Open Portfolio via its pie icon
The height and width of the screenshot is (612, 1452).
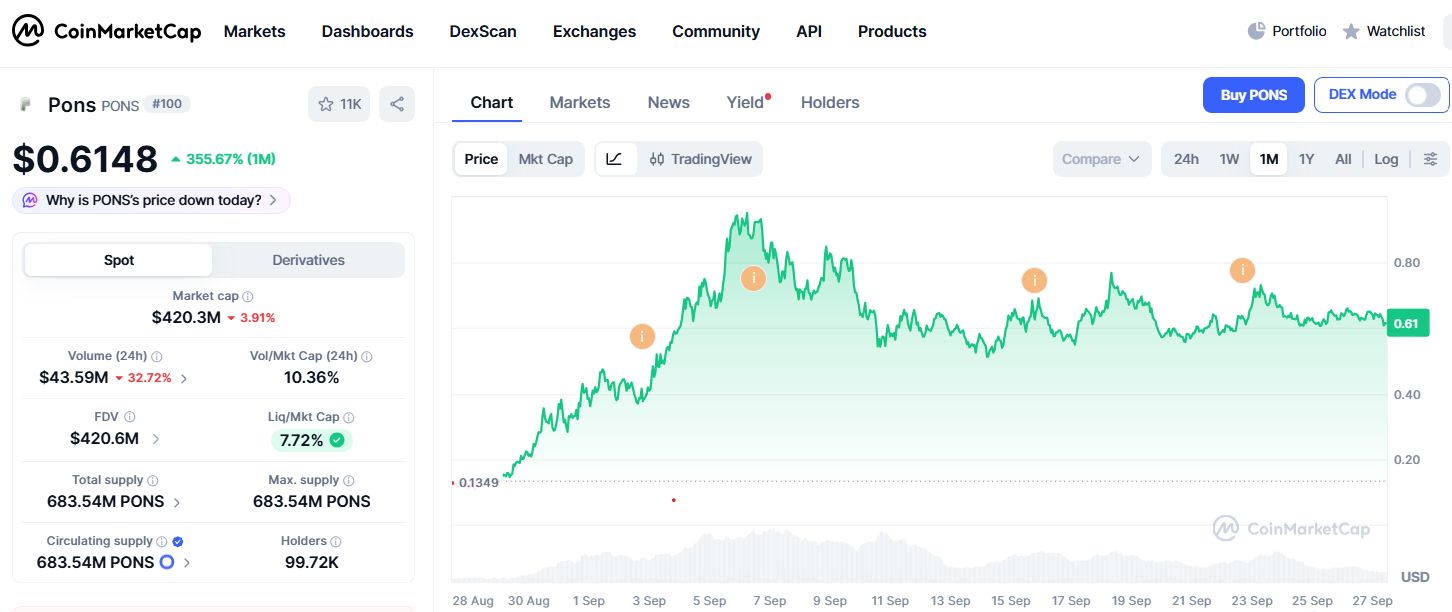[x=1257, y=31]
